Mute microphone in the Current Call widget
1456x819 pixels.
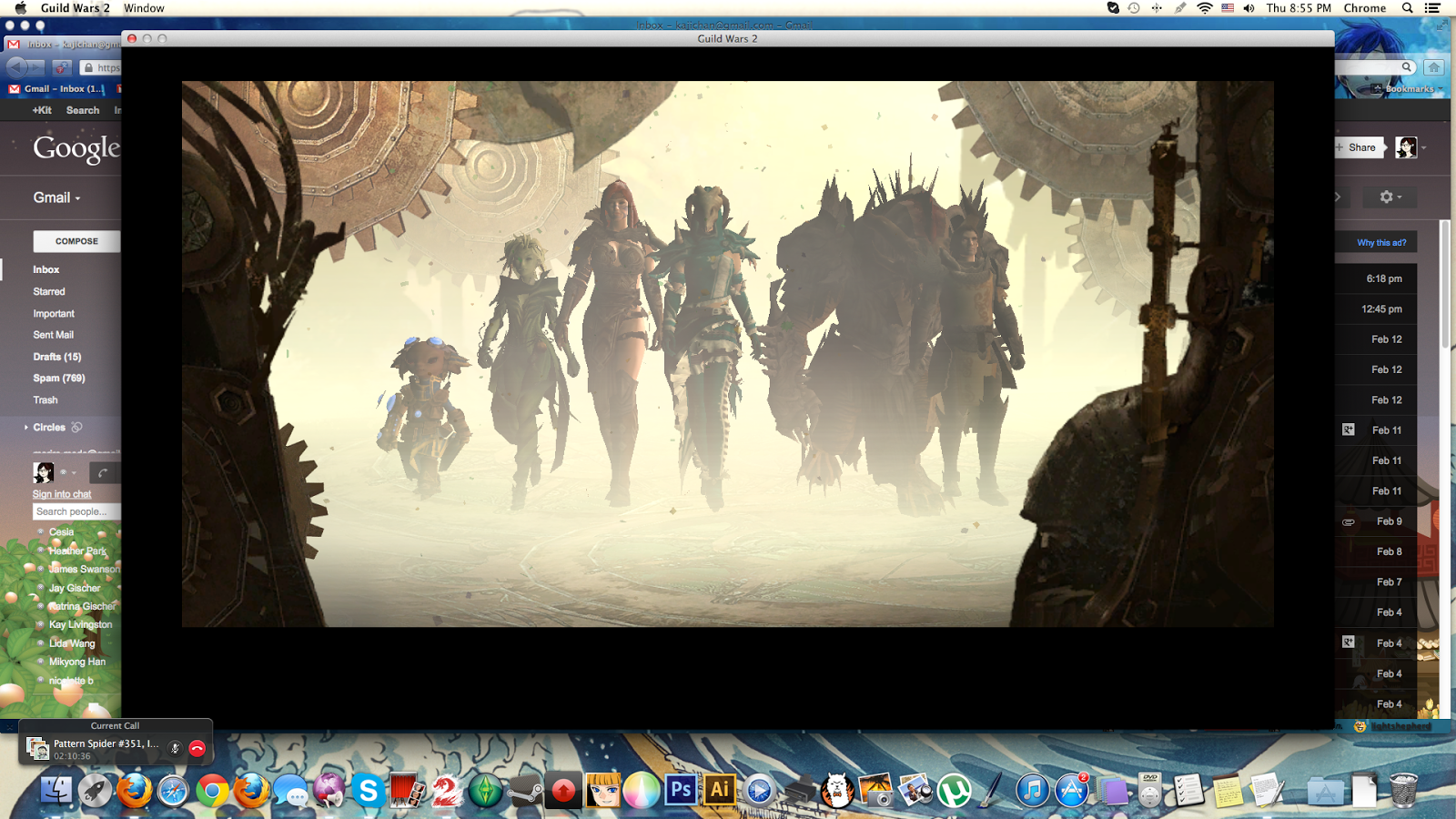(175, 748)
